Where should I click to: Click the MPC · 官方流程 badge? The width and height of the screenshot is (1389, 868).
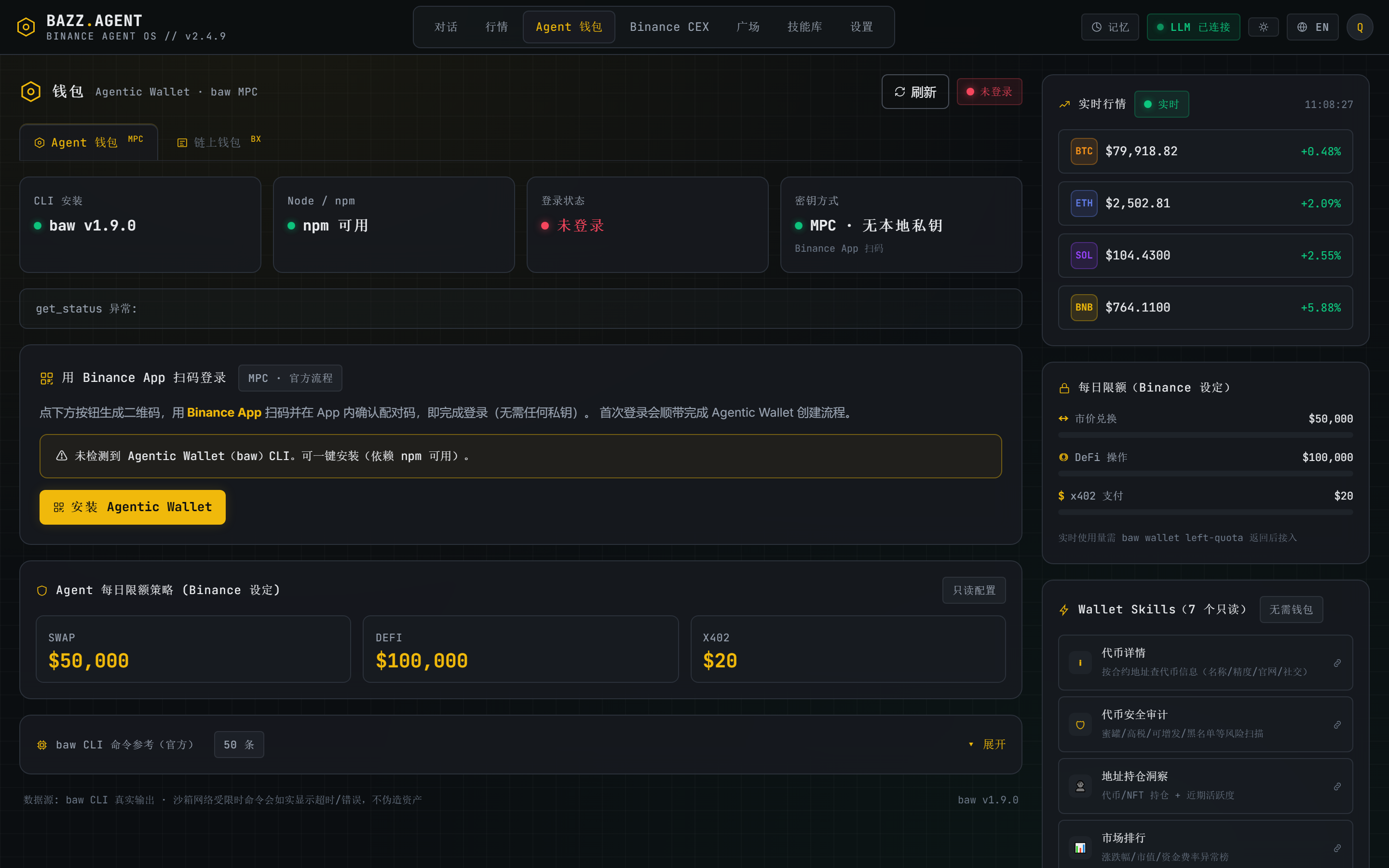[x=290, y=379]
